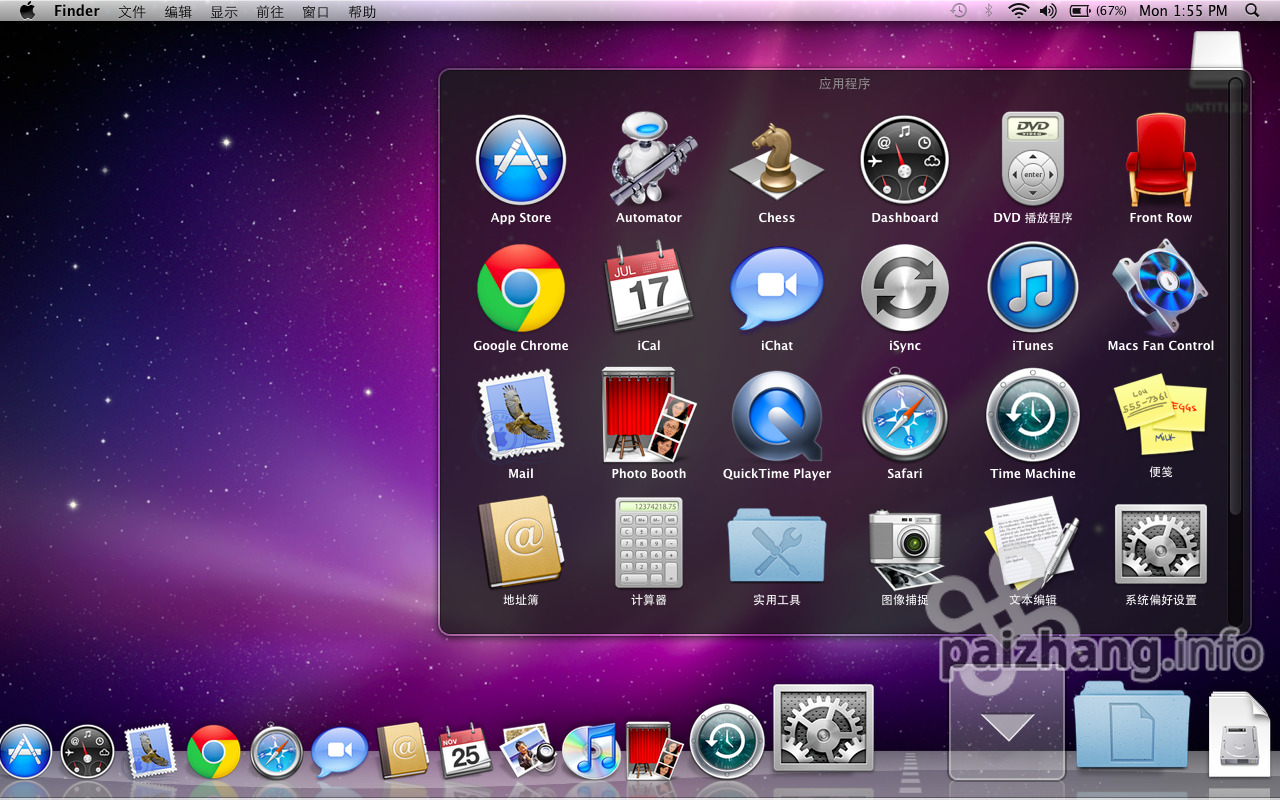Click the Safari compass in the Dock
Image resolution: width=1280 pixels, height=800 pixels.
coord(277,752)
